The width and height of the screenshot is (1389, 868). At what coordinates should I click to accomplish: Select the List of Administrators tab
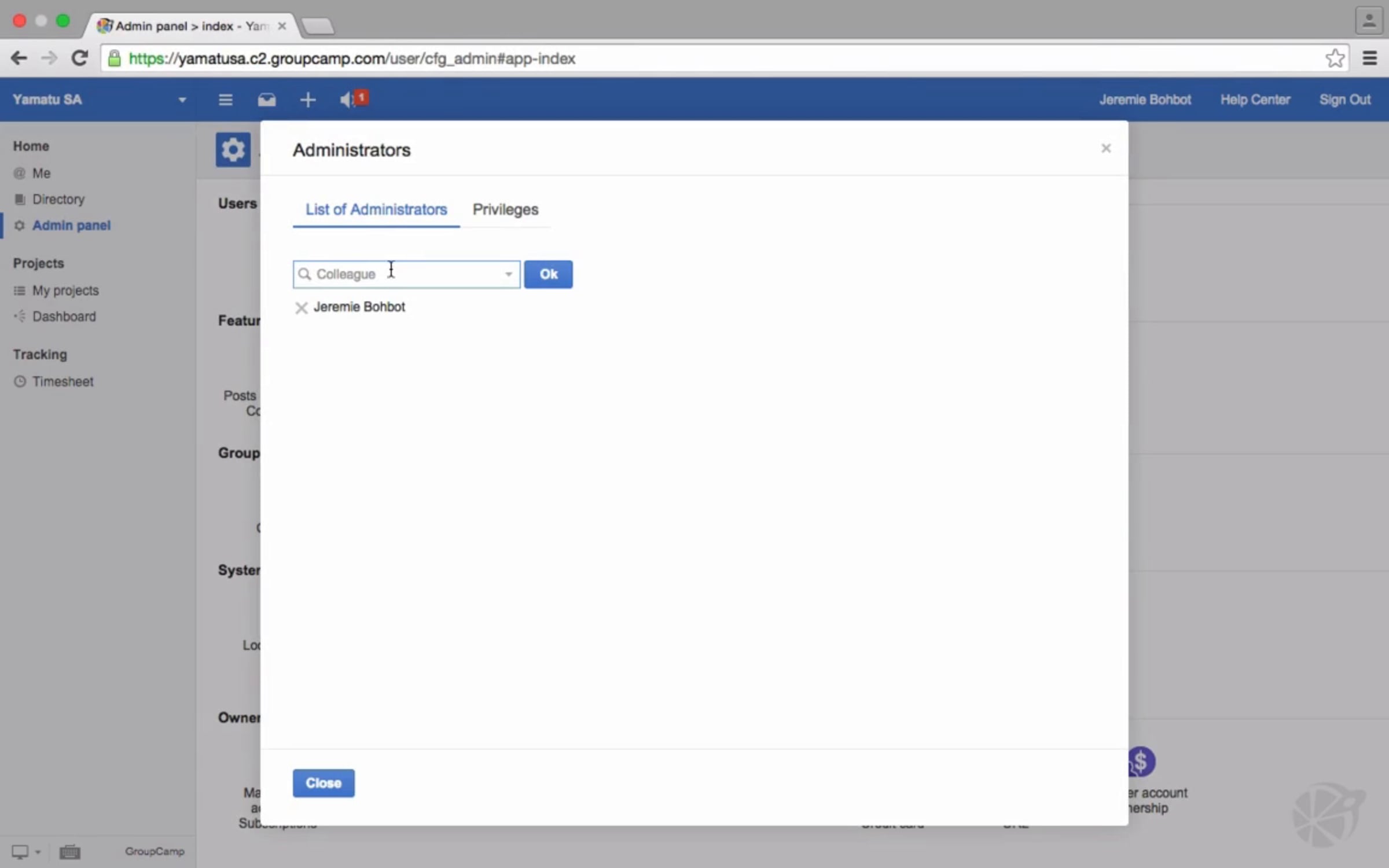pyautogui.click(x=376, y=209)
